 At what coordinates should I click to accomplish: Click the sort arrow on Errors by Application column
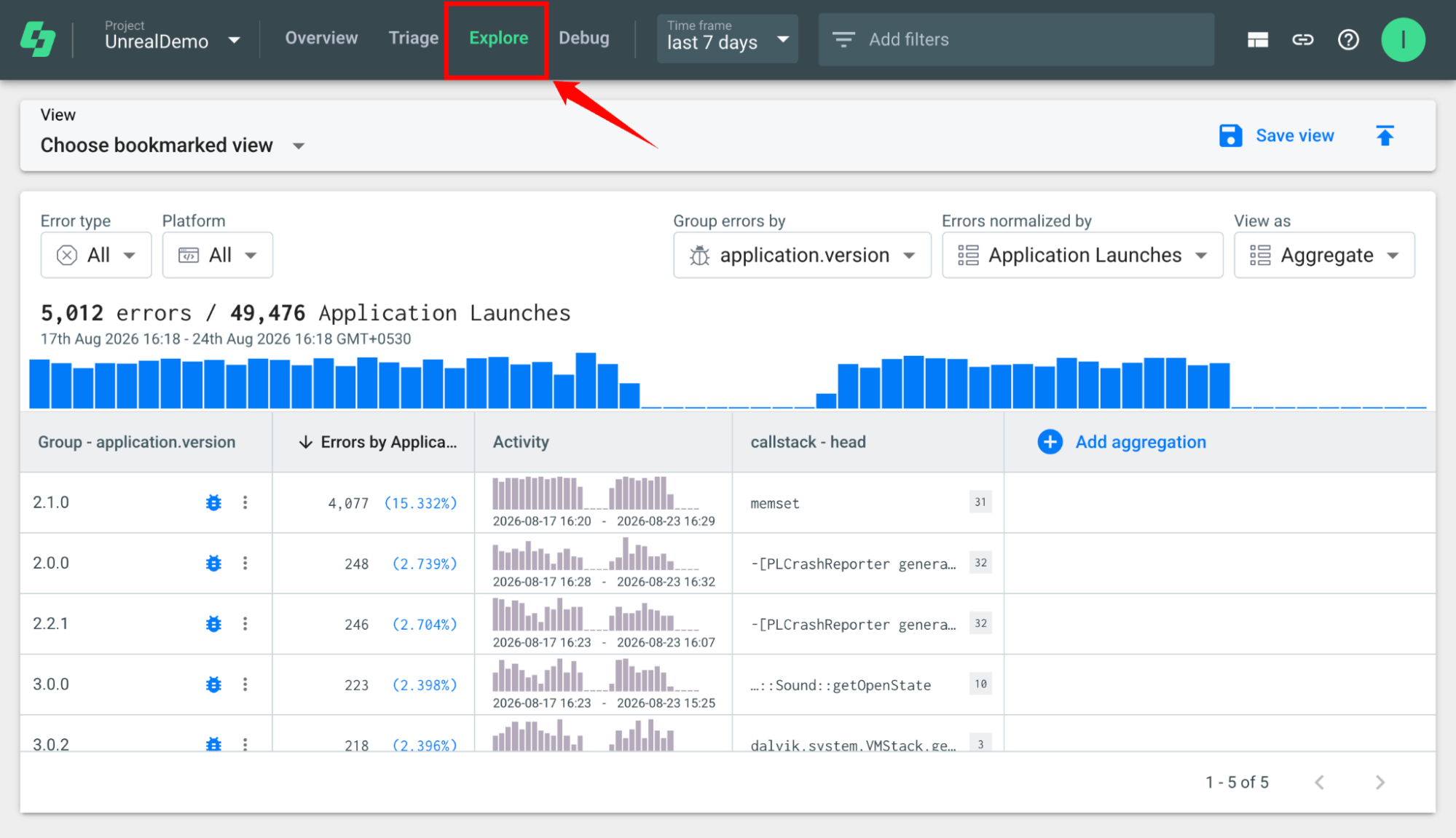(x=306, y=442)
